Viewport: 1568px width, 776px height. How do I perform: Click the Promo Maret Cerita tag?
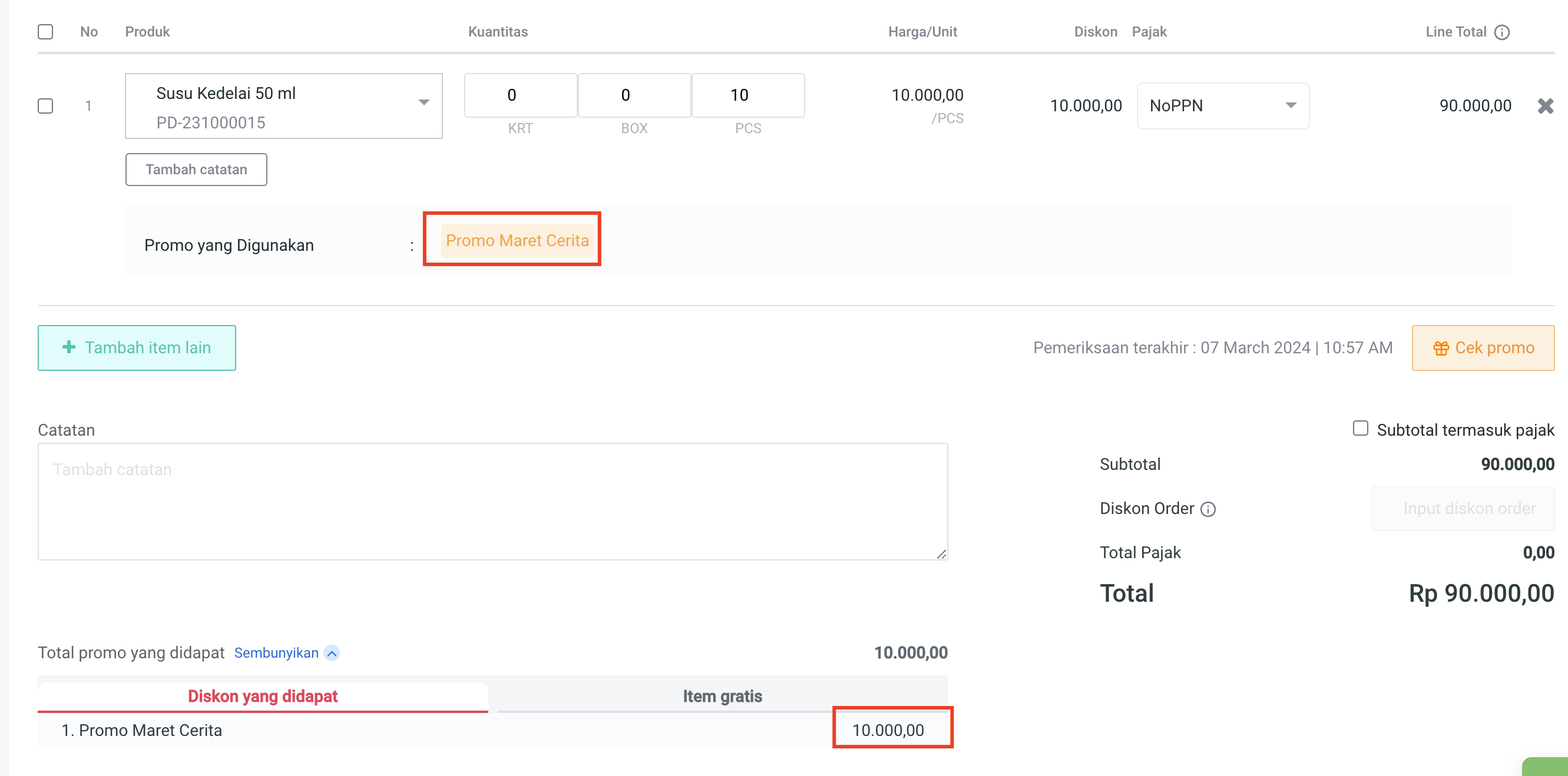[x=517, y=240]
